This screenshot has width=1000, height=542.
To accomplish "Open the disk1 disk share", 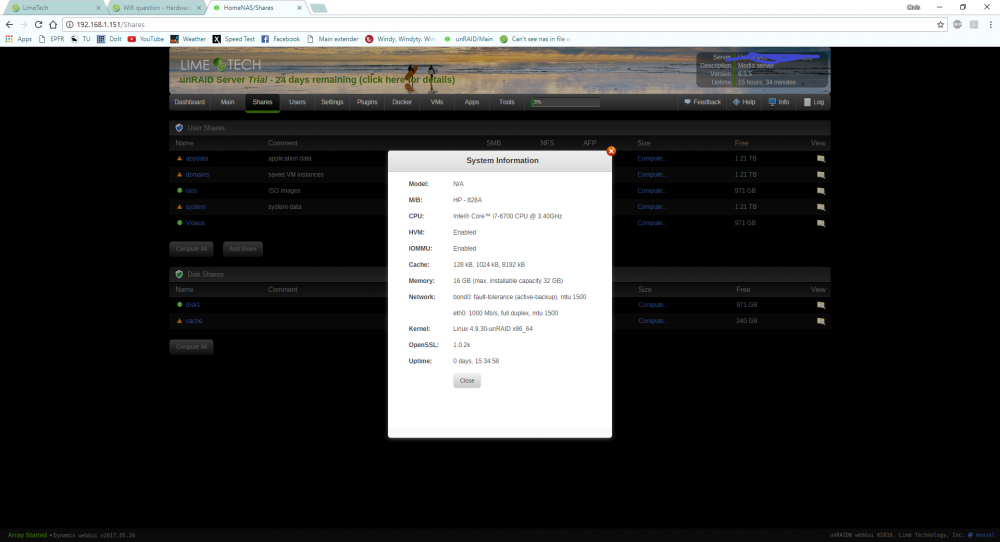I will coord(193,305).
